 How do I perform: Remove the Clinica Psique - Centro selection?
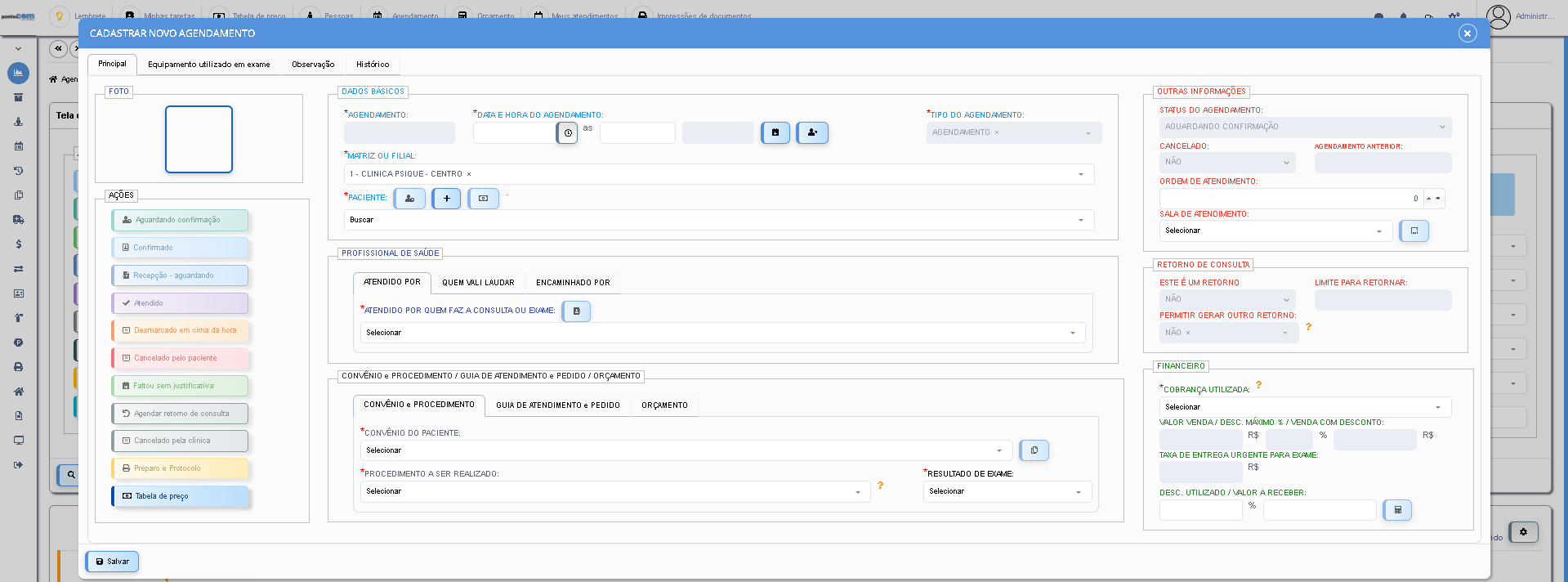tap(468, 174)
